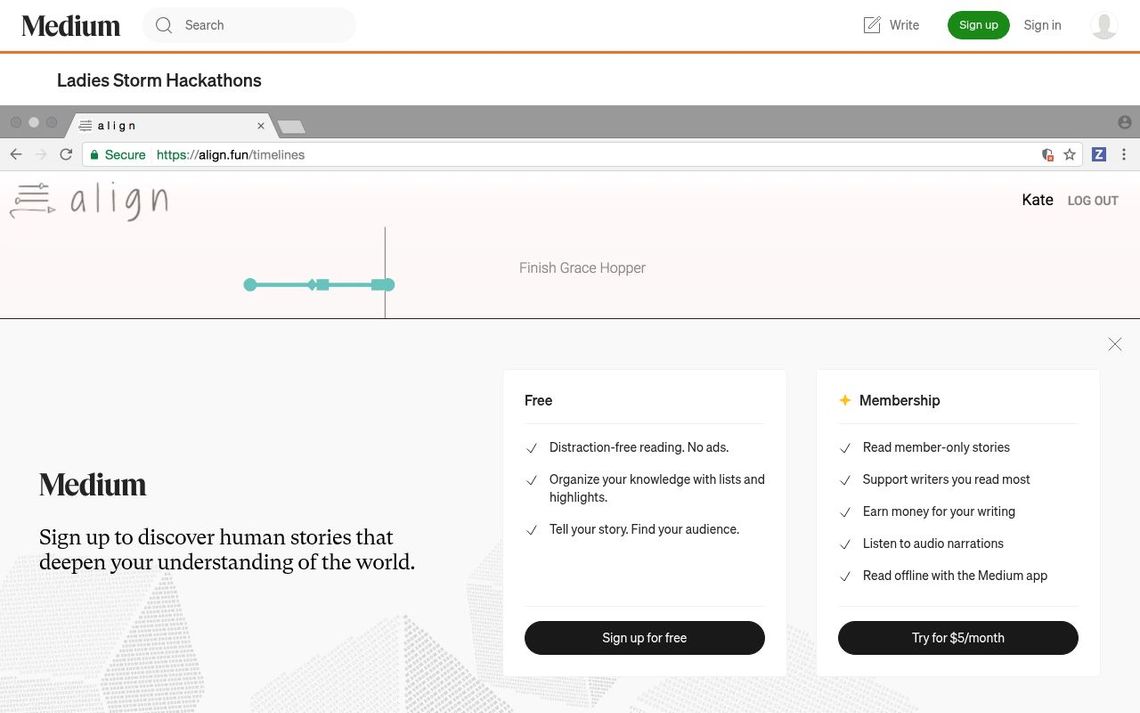Open the Sign in link
The height and width of the screenshot is (713, 1140).
point(1042,25)
